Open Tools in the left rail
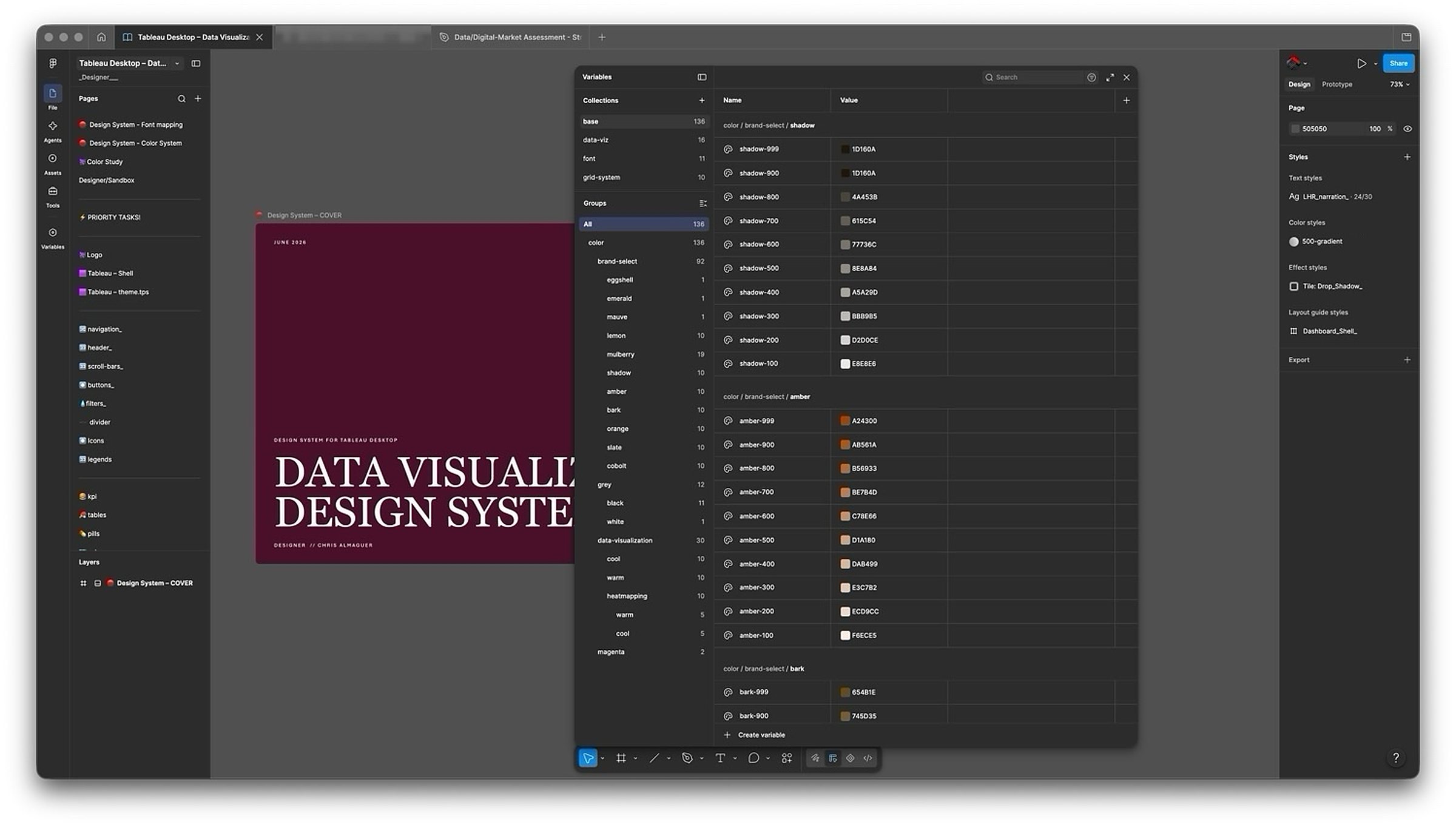1456x827 pixels. click(53, 196)
